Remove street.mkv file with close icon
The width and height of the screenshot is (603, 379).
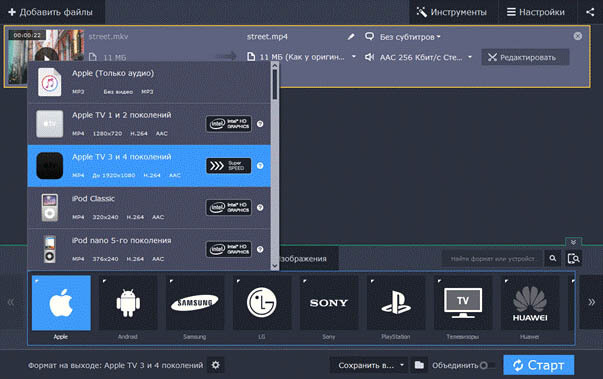click(x=578, y=36)
